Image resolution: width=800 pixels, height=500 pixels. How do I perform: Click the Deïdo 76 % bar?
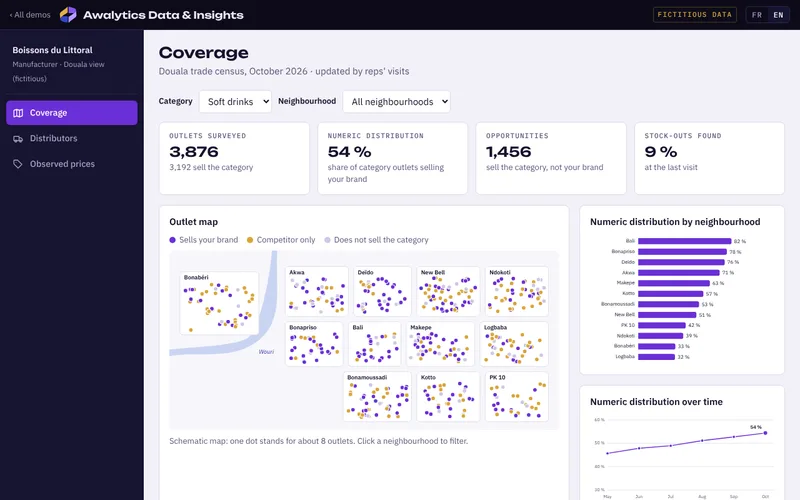[x=681, y=262]
